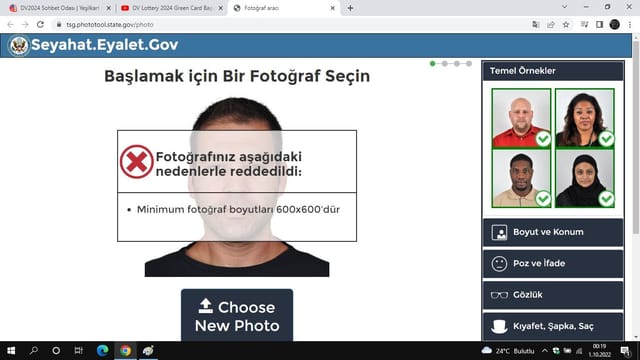640x360 pixels.
Task: Click the State Department seal logo
Action: click(19, 45)
